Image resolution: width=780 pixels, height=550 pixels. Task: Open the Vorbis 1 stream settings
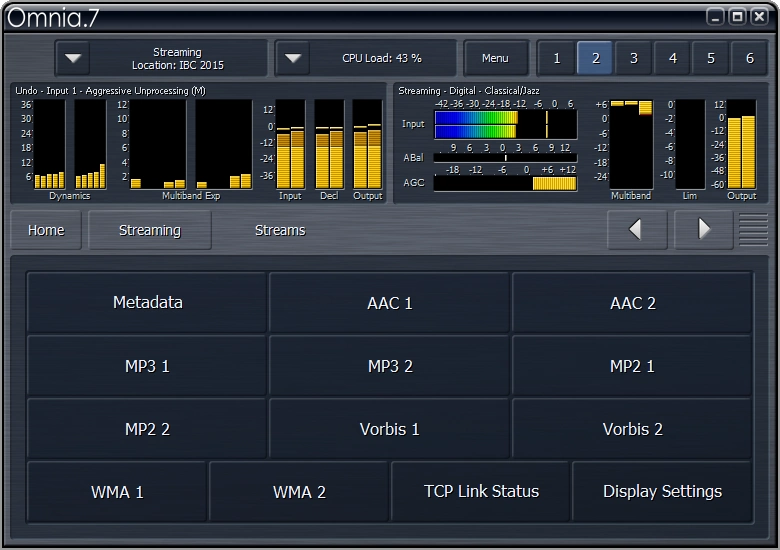(x=390, y=429)
